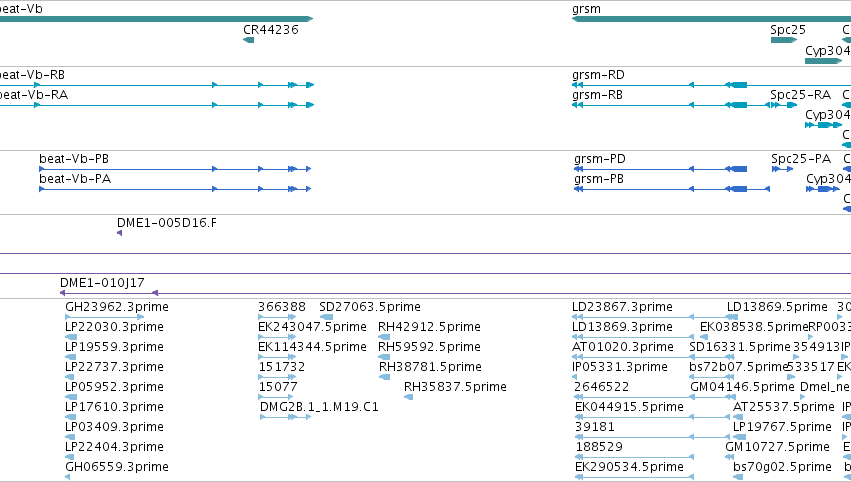Select the bs70g02.5prime EST label

coord(782,467)
